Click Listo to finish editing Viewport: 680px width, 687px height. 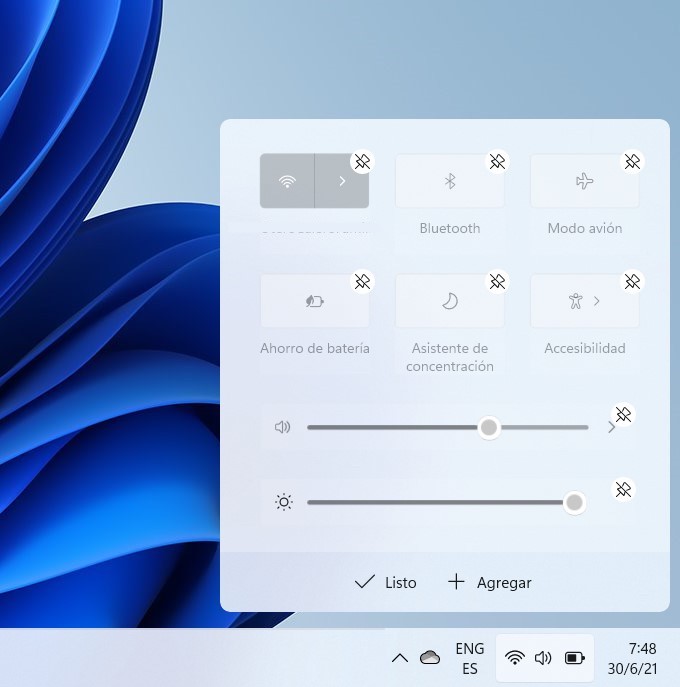(x=386, y=582)
